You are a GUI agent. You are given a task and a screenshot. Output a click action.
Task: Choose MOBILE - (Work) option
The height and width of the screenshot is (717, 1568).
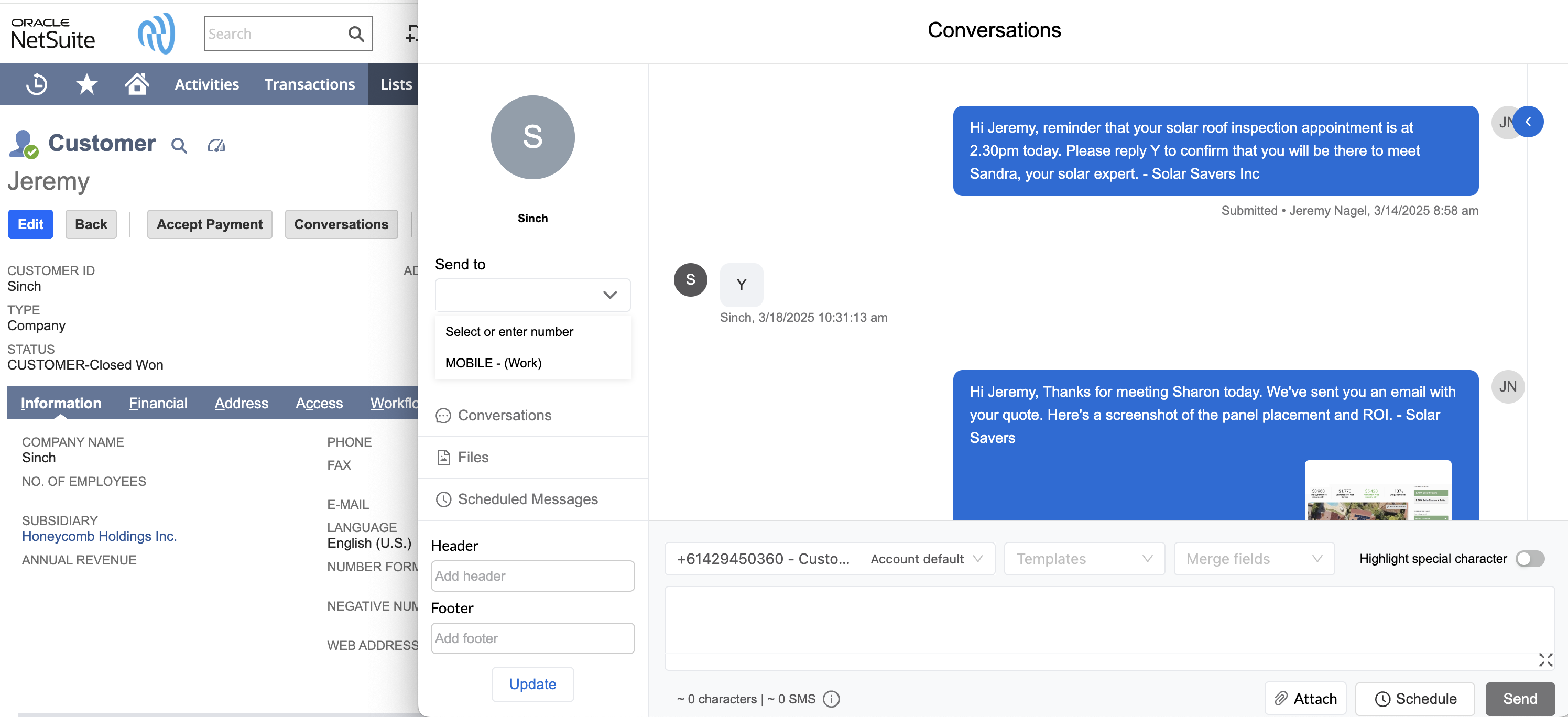(x=532, y=363)
